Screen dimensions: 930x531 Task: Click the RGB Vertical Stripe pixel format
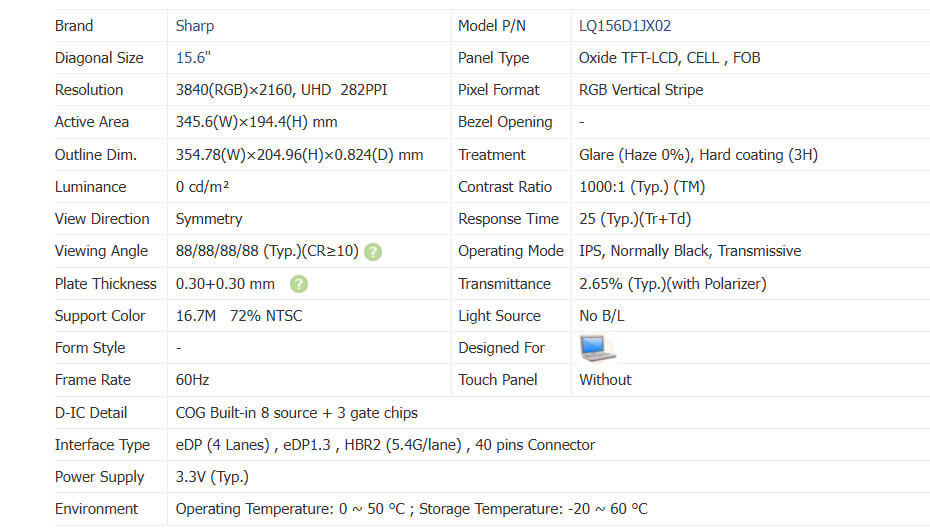coord(640,90)
